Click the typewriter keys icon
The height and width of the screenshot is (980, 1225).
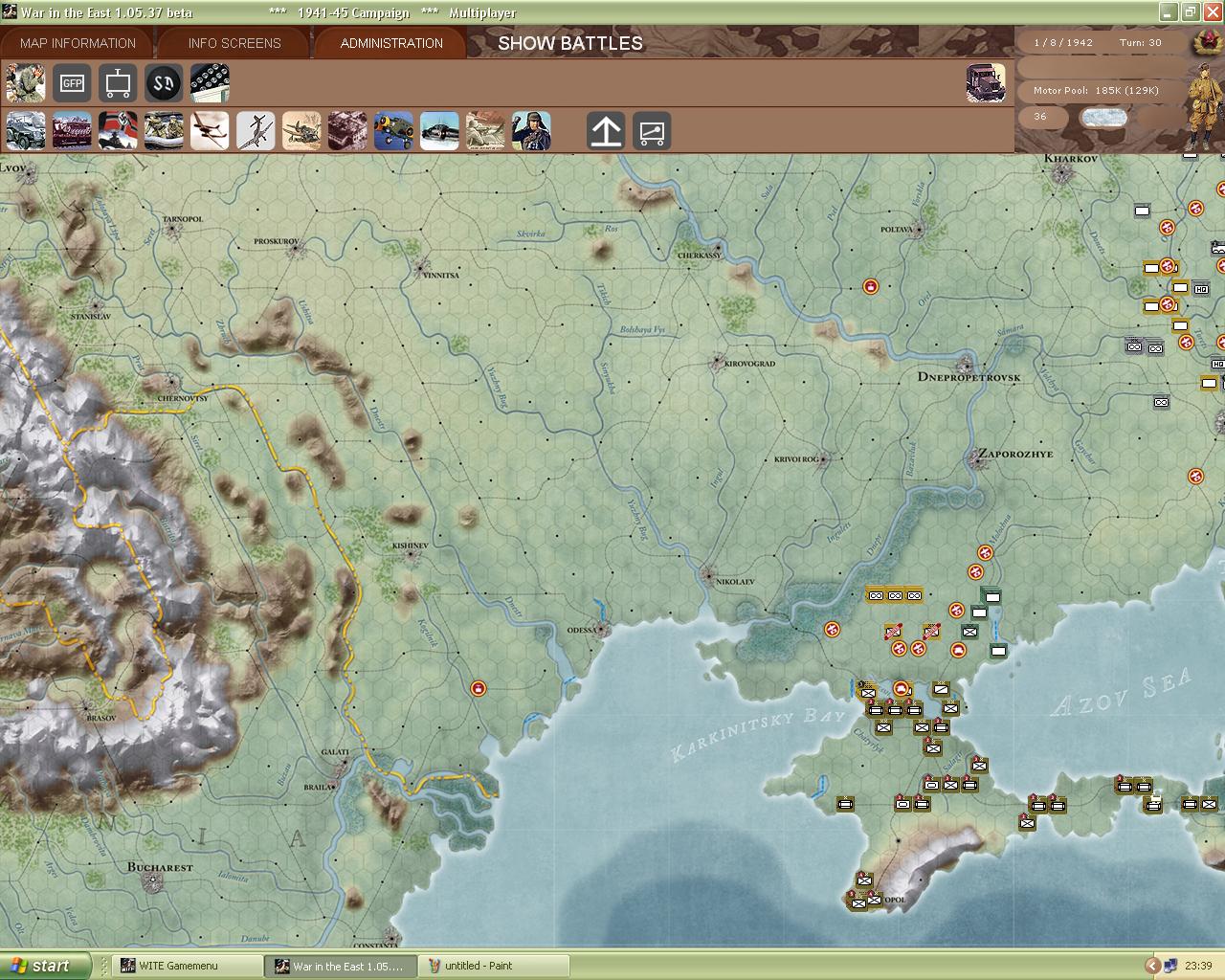pos(210,83)
